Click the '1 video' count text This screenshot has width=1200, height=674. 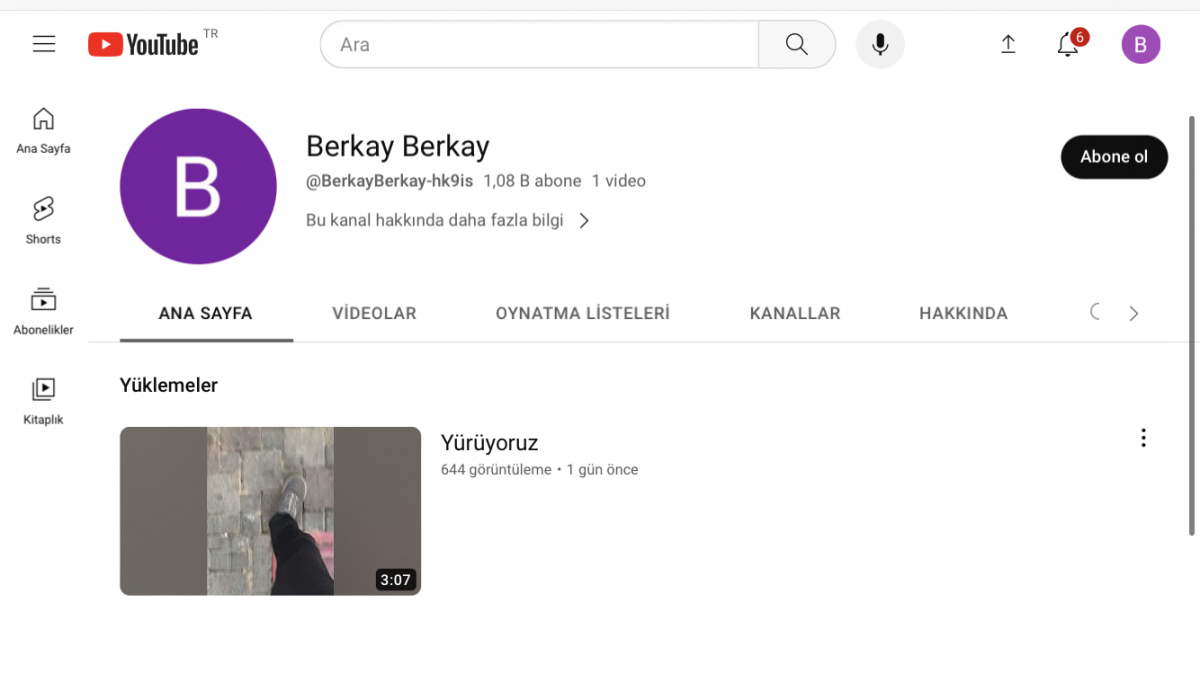pos(619,181)
